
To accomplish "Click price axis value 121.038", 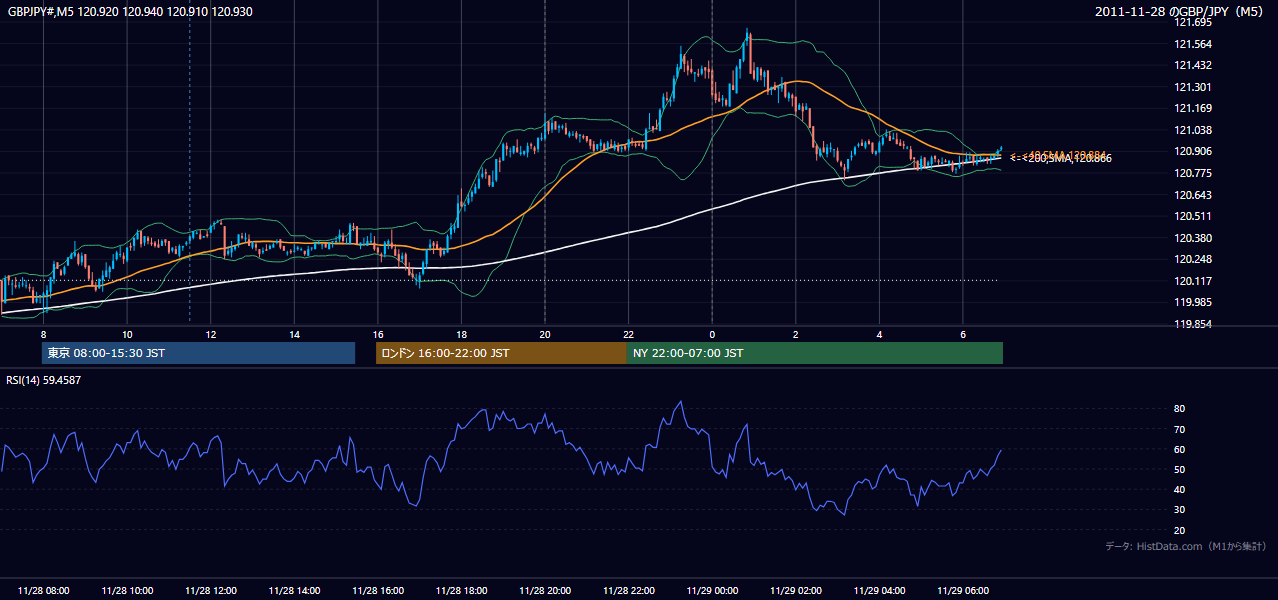I will (1193, 130).
